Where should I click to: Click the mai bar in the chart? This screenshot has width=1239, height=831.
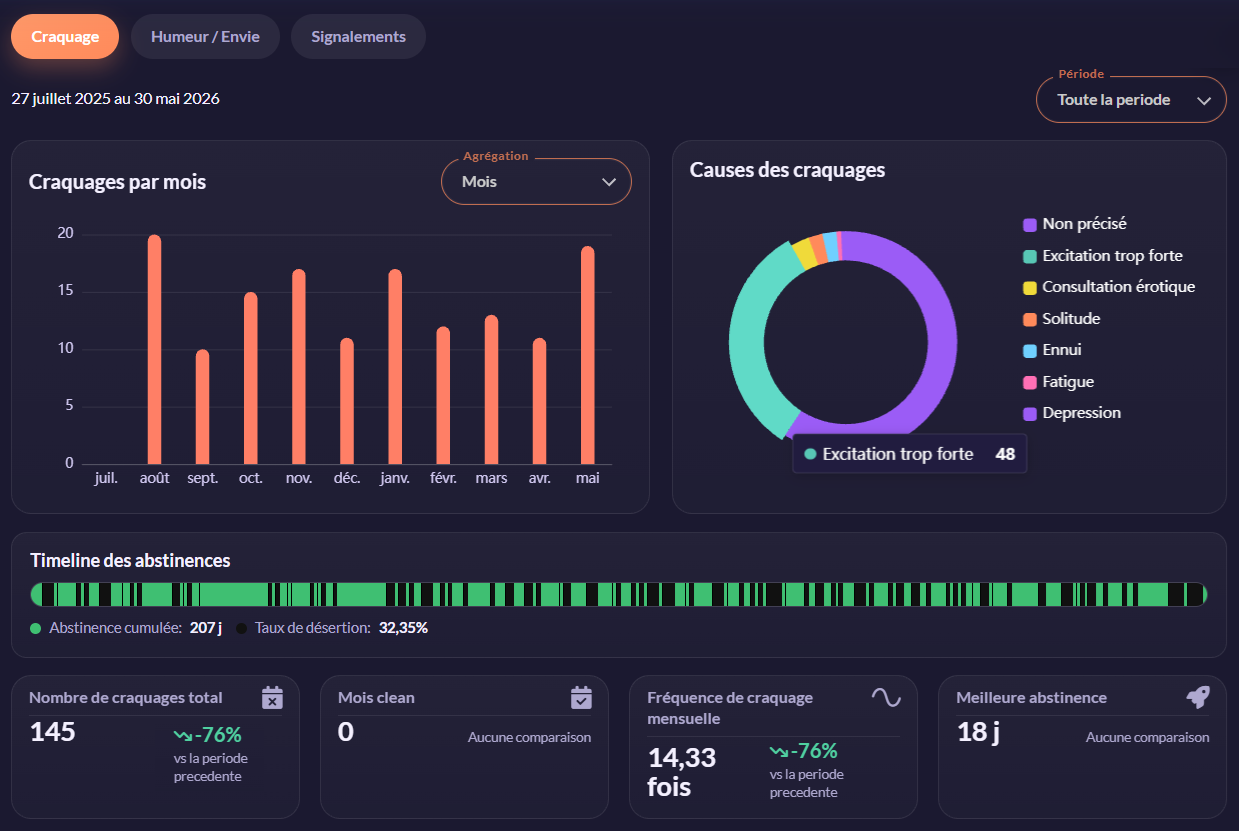pos(588,355)
